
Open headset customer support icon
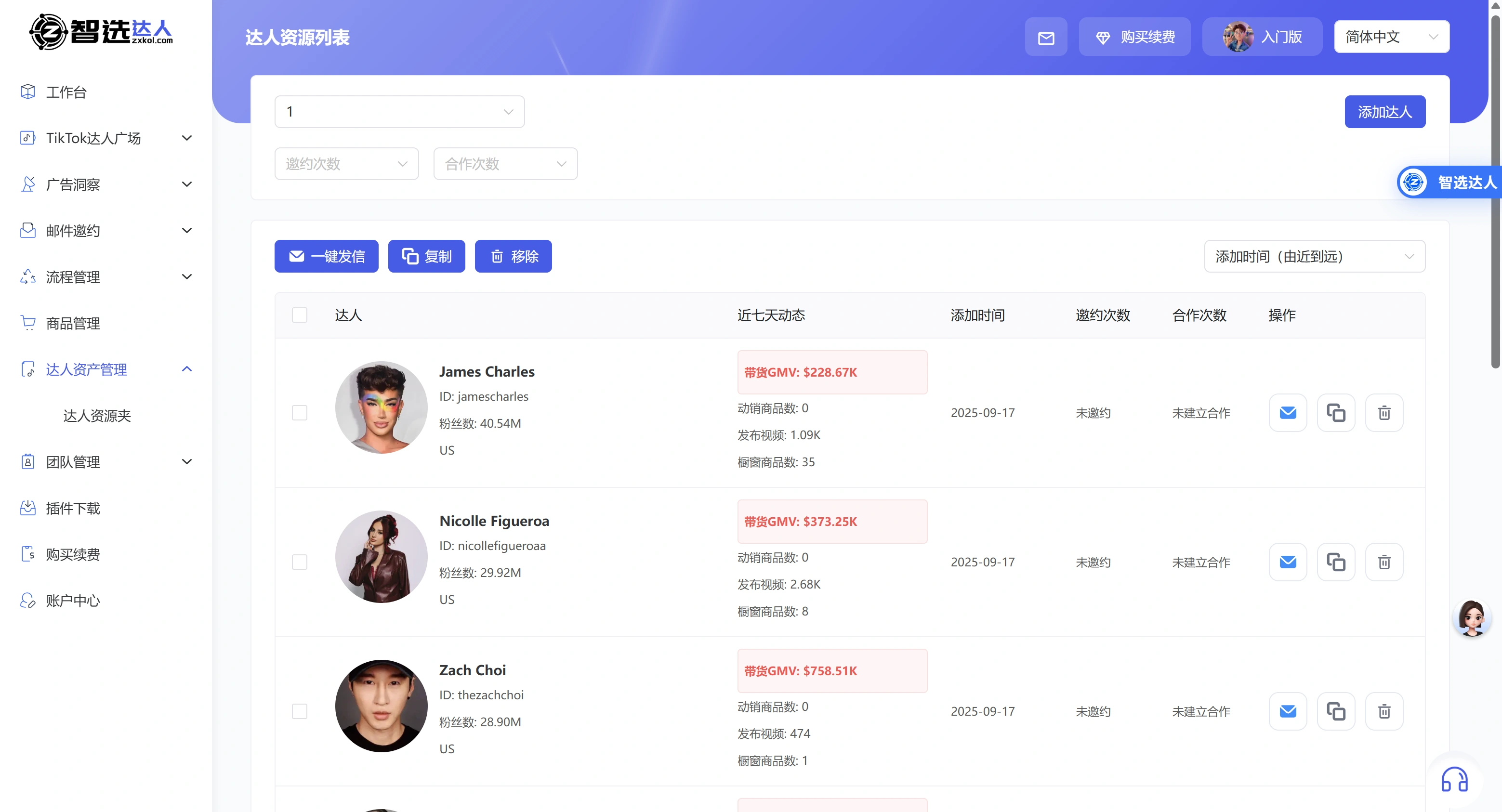pyautogui.click(x=1454, y=779)
